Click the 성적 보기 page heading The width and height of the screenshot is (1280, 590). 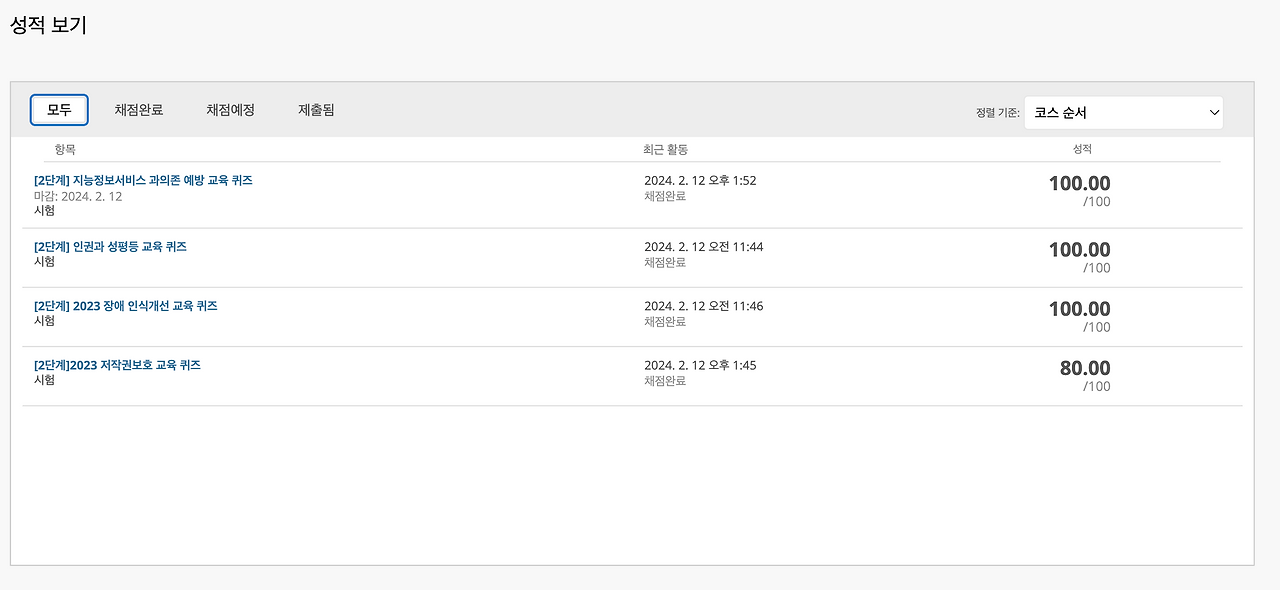click(x=47, y=24)
